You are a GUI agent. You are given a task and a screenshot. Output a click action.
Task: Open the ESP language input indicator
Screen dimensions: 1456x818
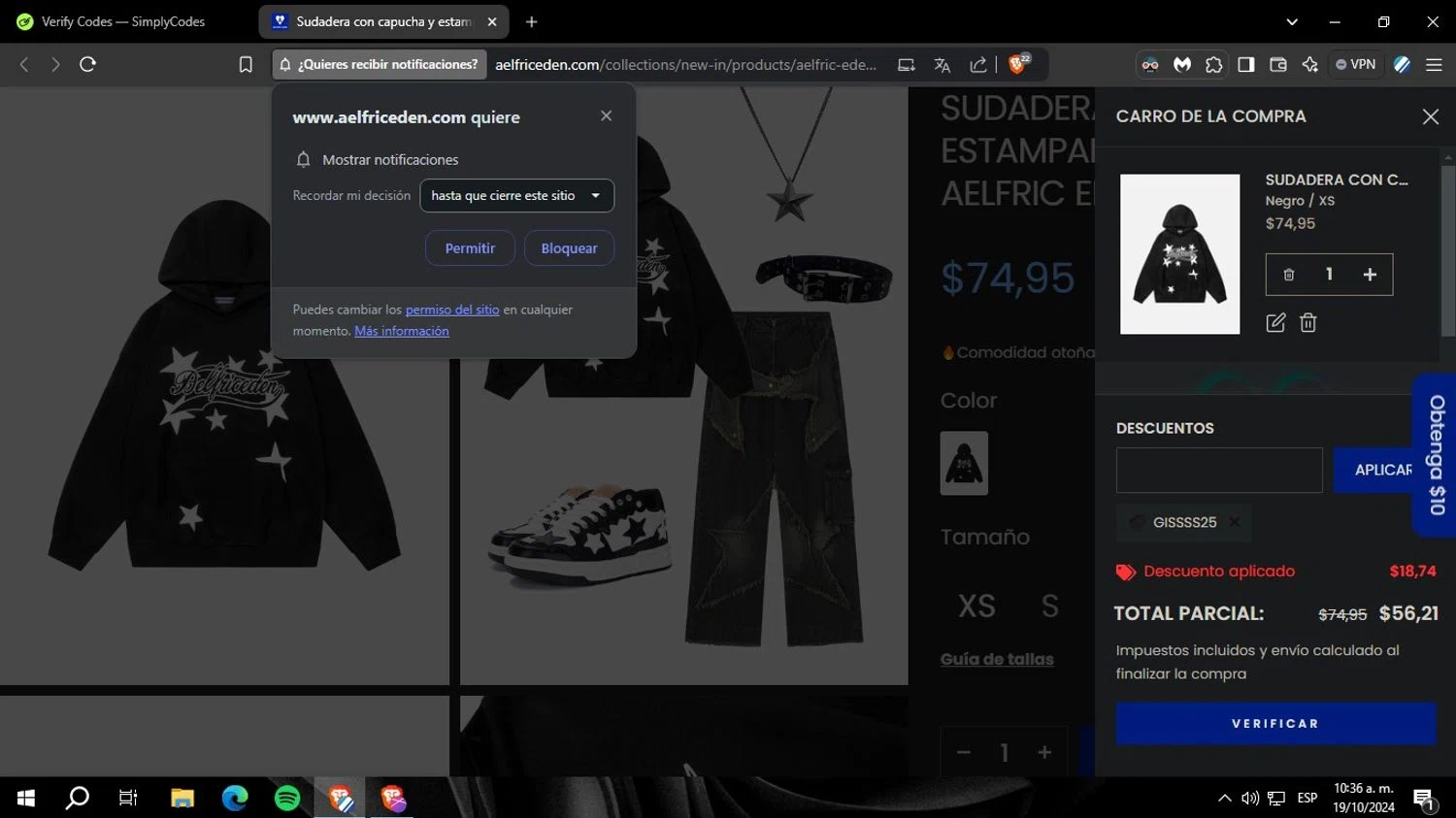[1307, 798]
